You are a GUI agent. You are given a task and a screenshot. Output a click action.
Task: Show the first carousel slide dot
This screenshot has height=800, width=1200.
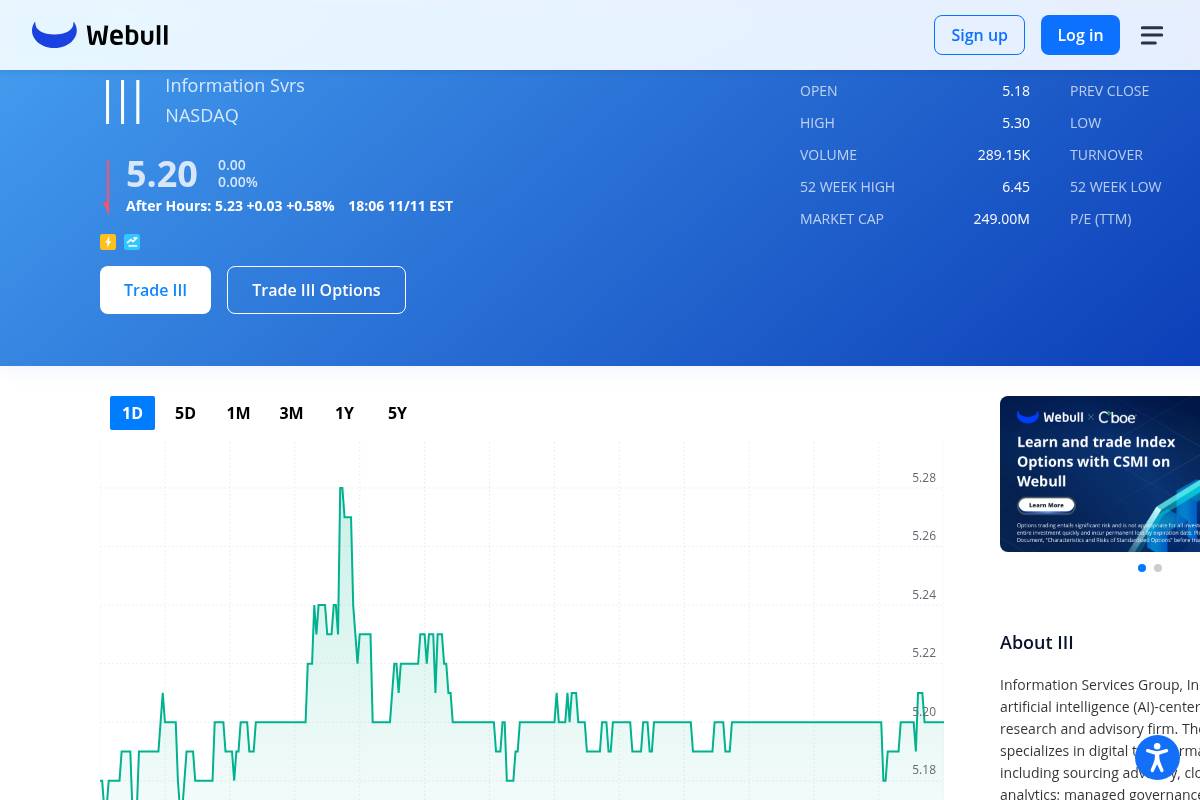[x=1142, y=568]
